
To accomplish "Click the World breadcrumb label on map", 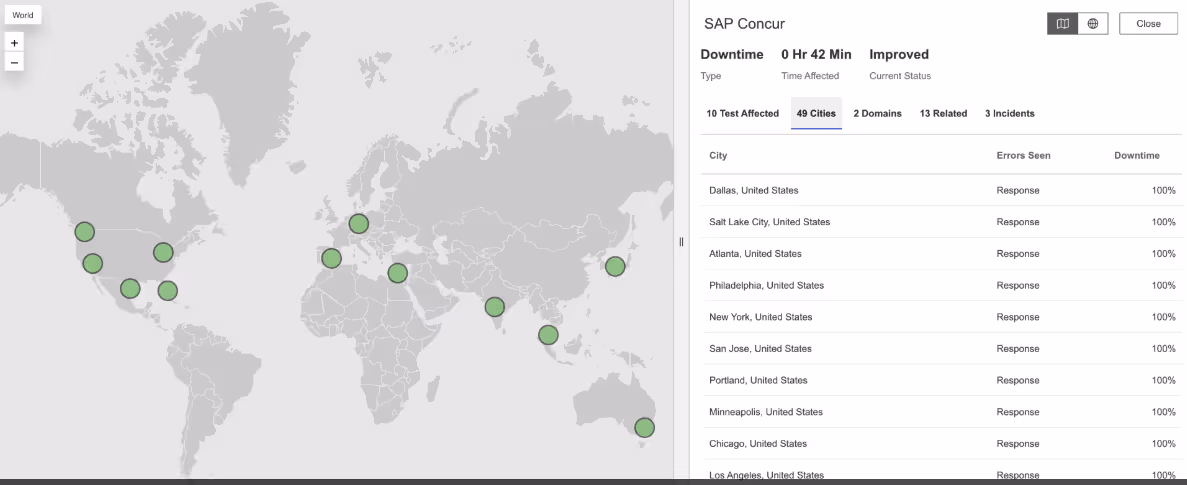I will point(23,15).
